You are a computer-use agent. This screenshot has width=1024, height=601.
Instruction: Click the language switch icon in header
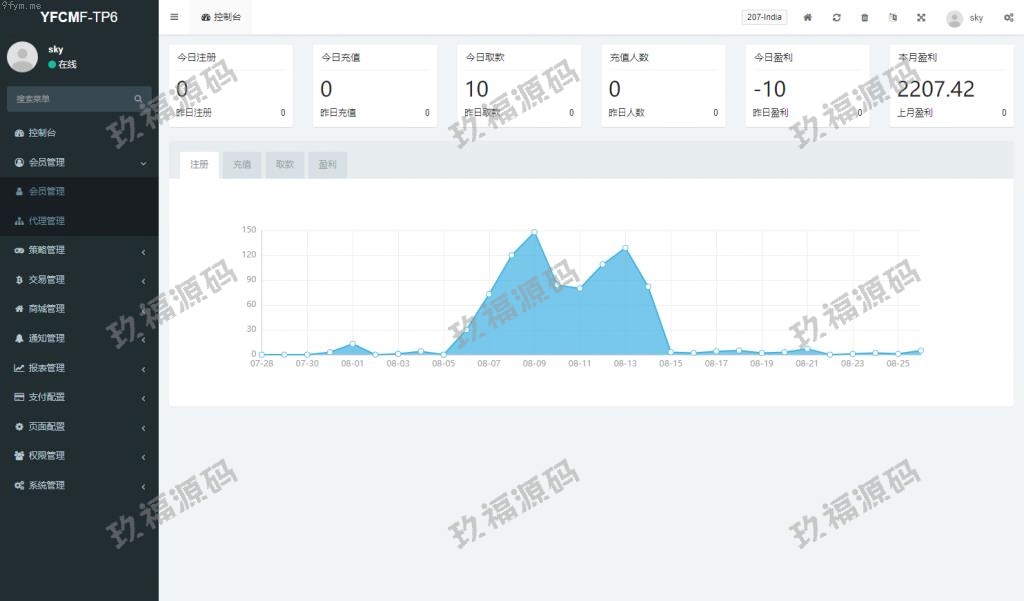click(x=893, y=17)
